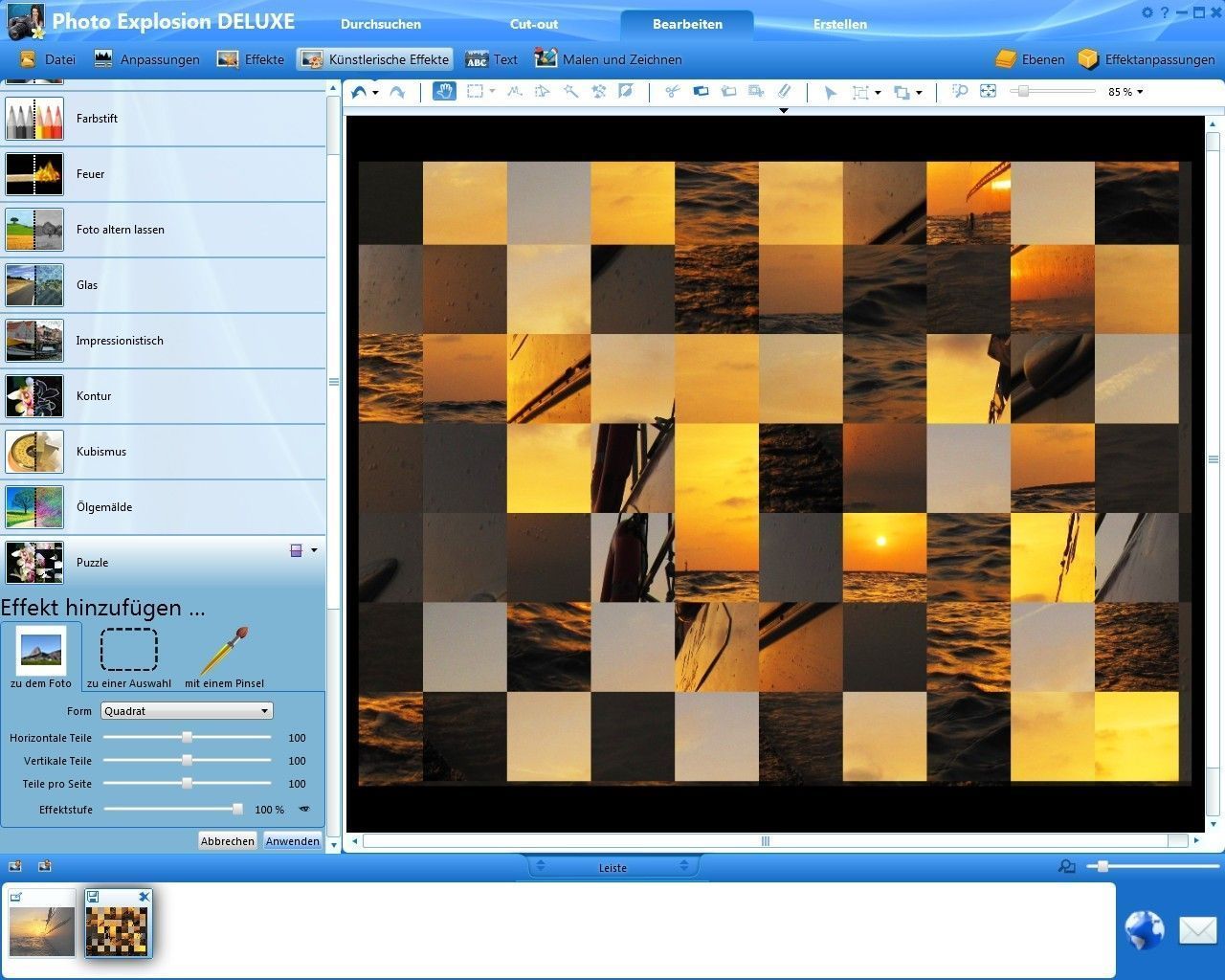This screenshot has width=1225, height=980.
Task: Click the undo arrow icon
Action: pos(359,92)
